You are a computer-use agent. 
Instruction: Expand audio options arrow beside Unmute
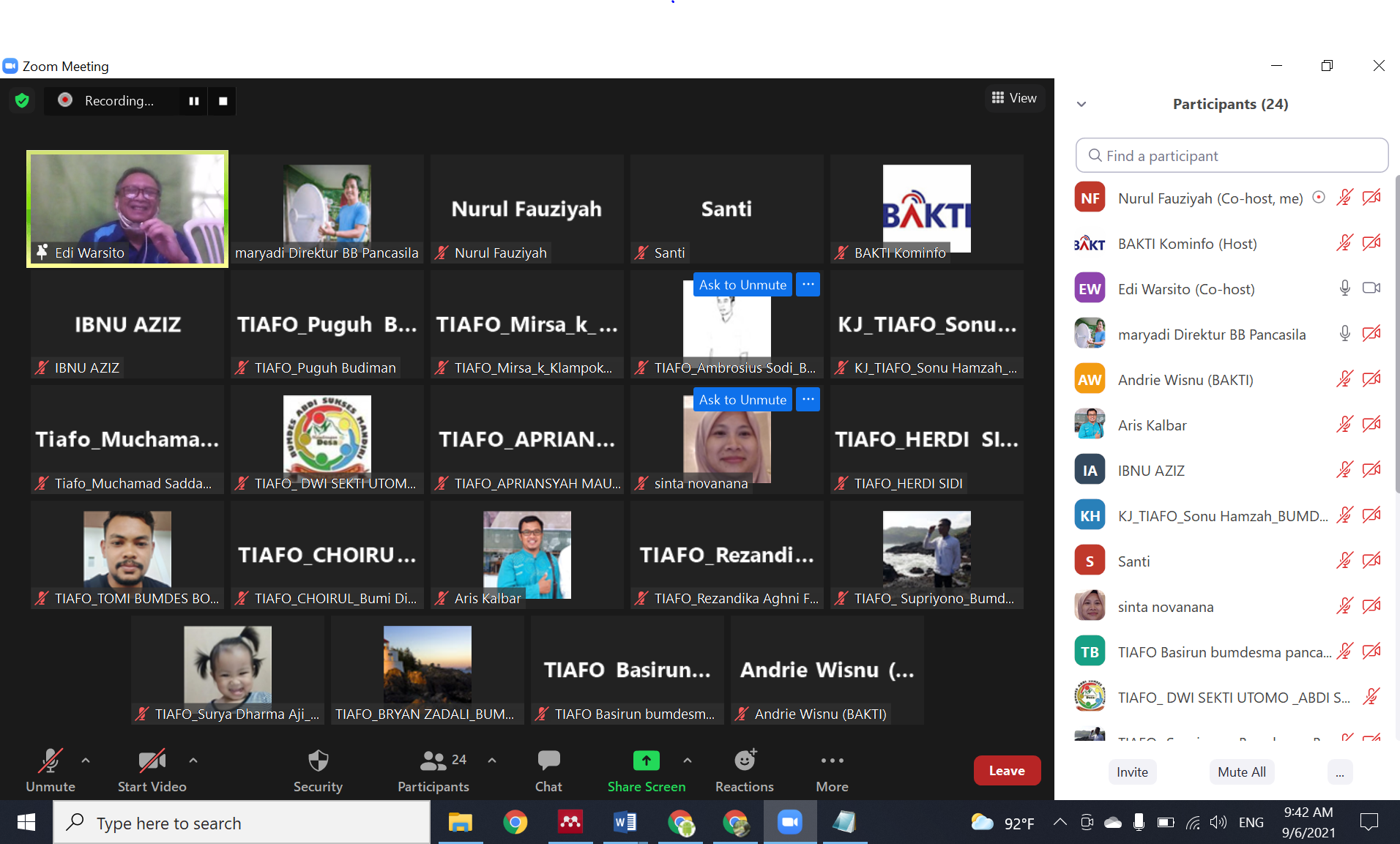86,761
